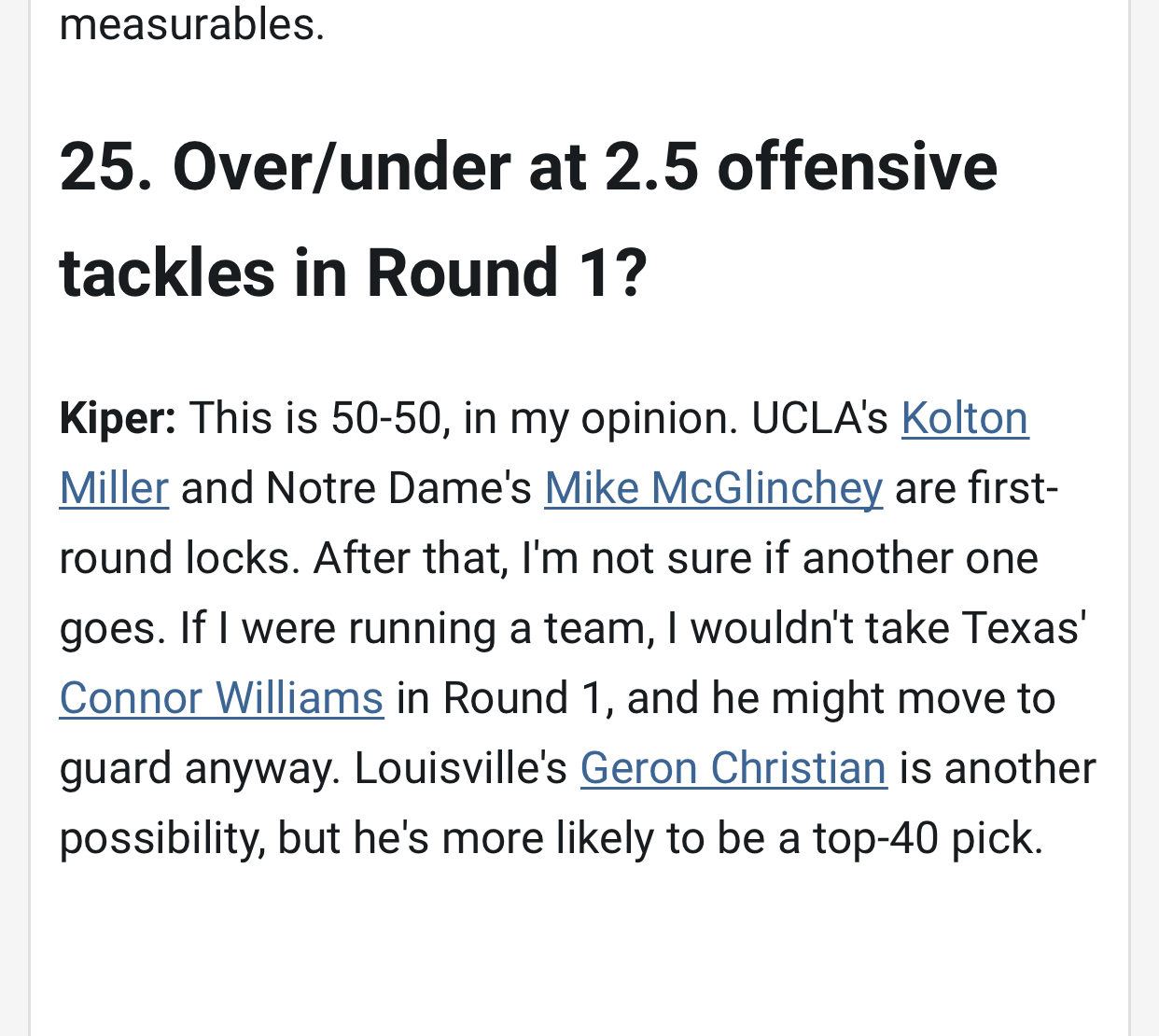This screenshot has height=1036, width=1159.
Task: Open the Mike McGlinchey player link
Action: tap(713, 488)
